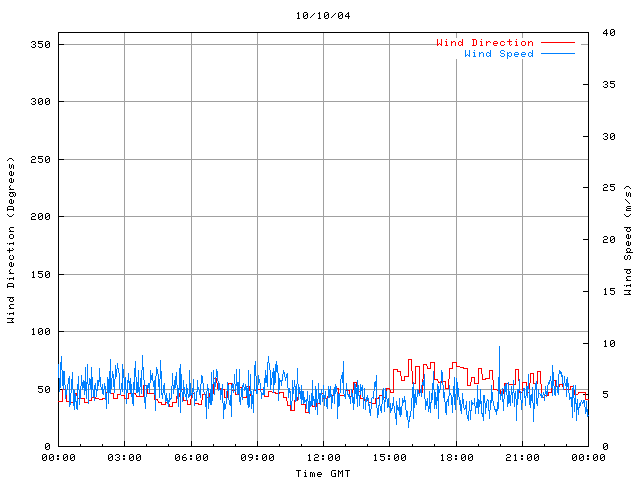Click the 250 degrees axis label
The width and height of the screenshot is (640, 480).
tap(40, 159)
